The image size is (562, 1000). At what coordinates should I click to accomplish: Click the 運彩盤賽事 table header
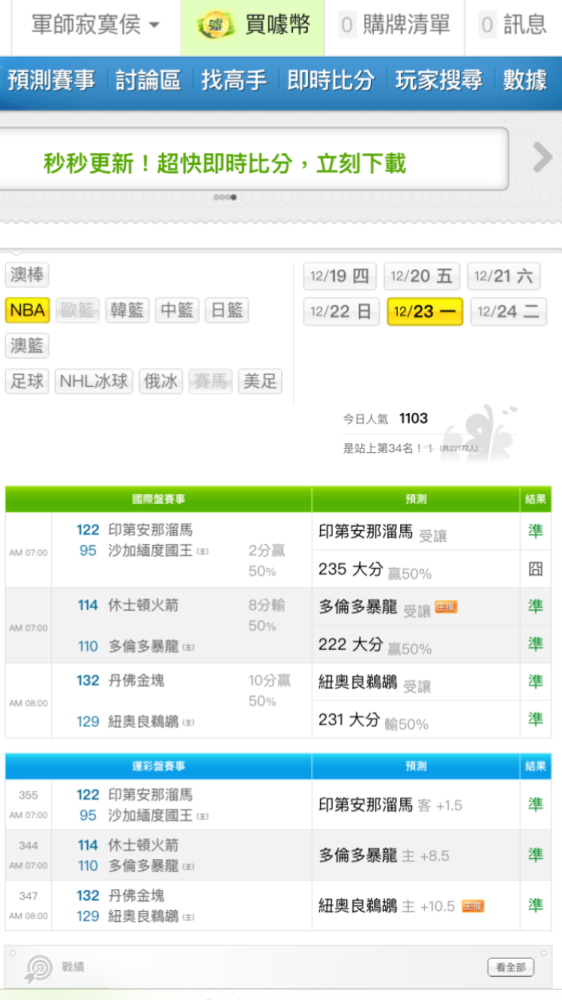(159, 766)
